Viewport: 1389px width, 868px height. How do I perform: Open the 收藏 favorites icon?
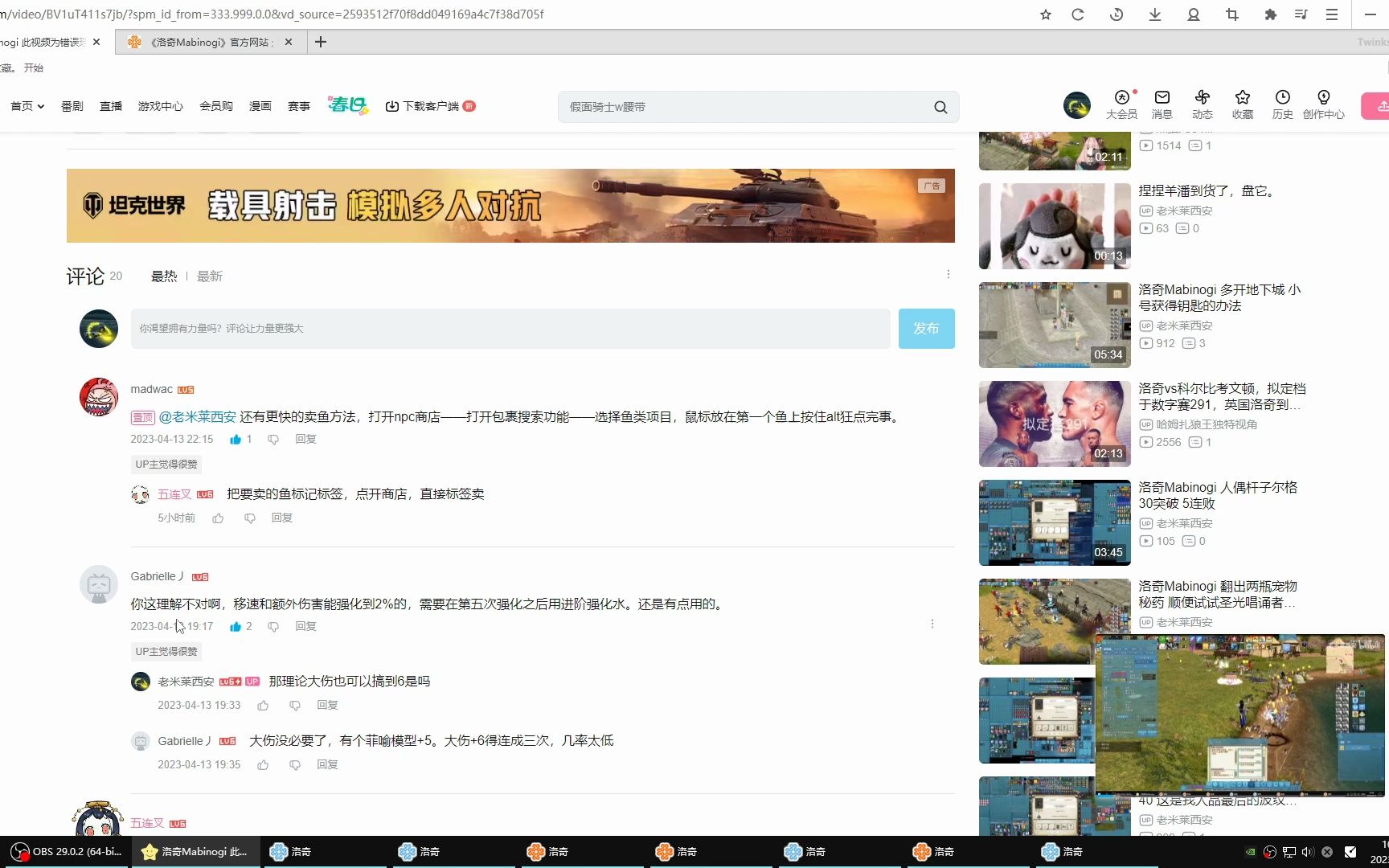click(x=1243, y=105)
